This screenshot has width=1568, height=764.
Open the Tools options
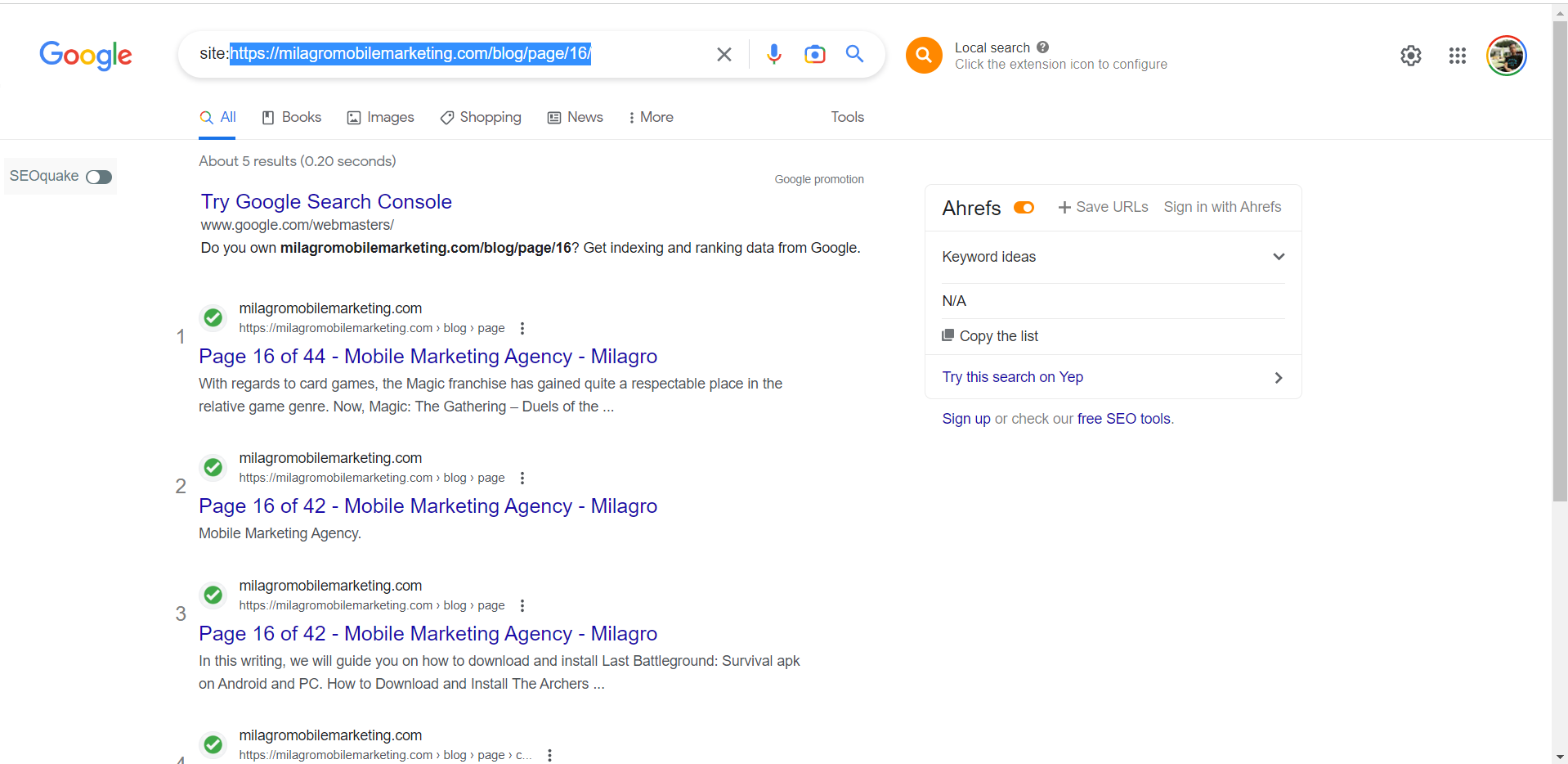[847, 117]
